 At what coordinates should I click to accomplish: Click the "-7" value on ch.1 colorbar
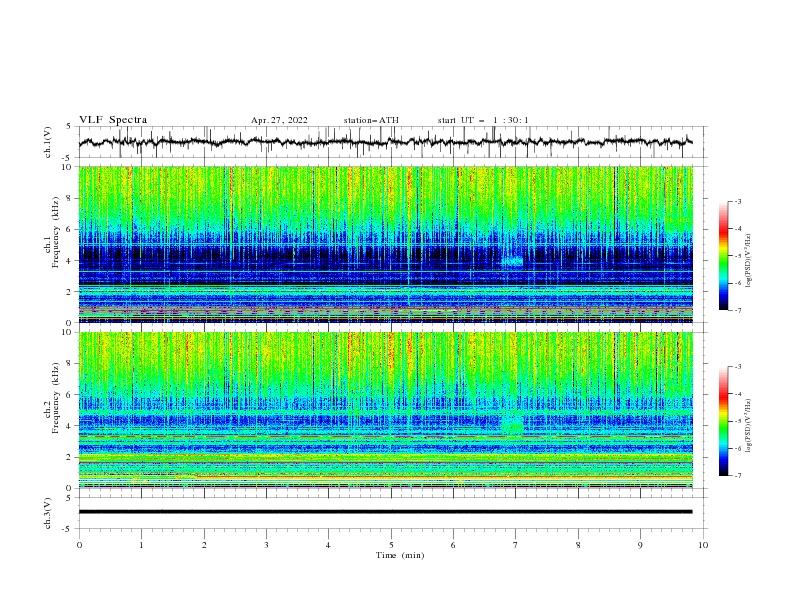[x=737, y=310]
